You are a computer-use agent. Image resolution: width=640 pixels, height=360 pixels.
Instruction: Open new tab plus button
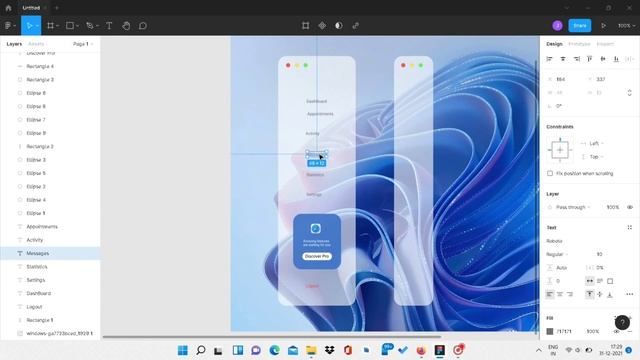tap(57, 8)
